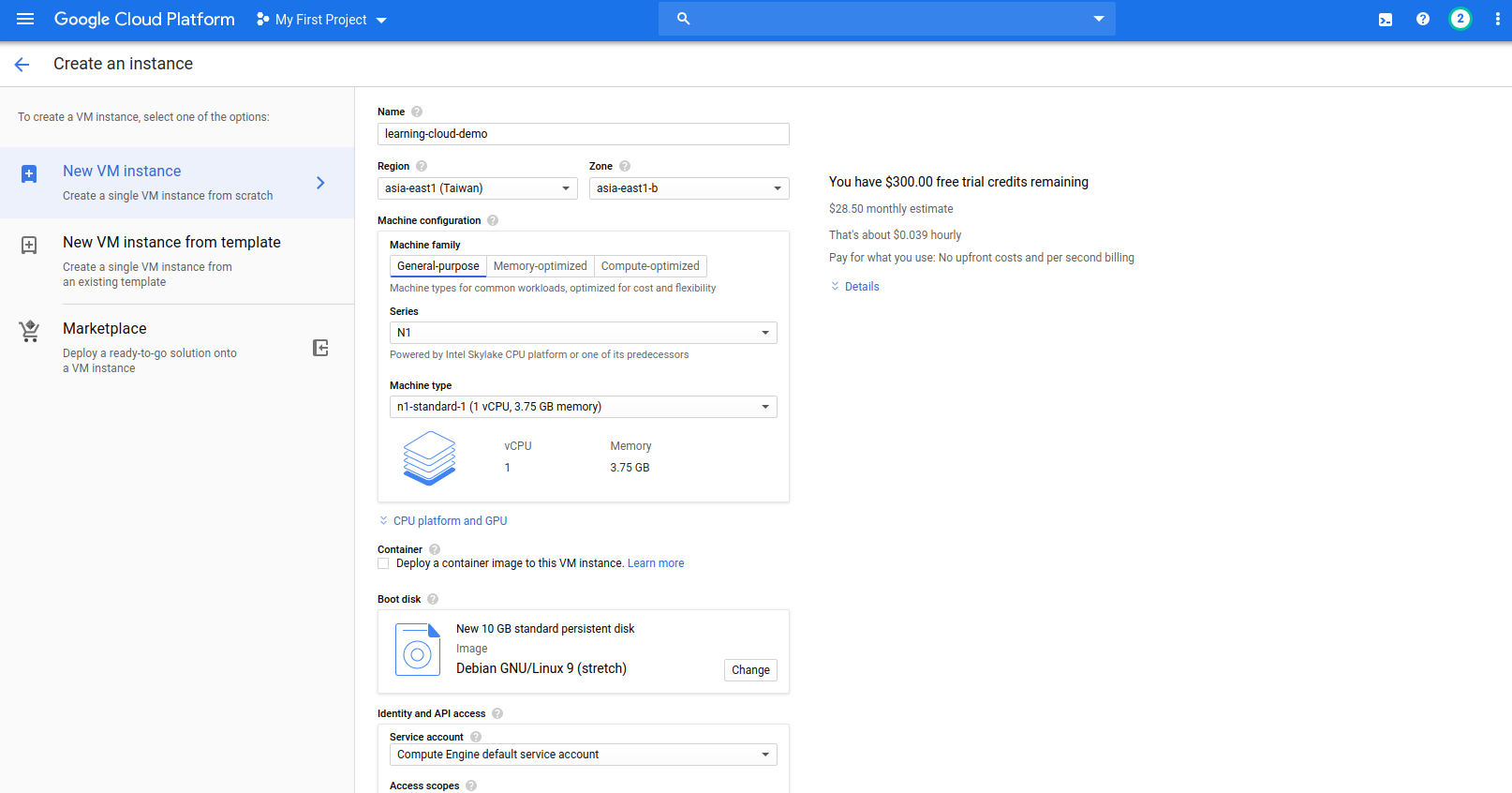Click the New VM instance plus icon

(x=29, y=174)
